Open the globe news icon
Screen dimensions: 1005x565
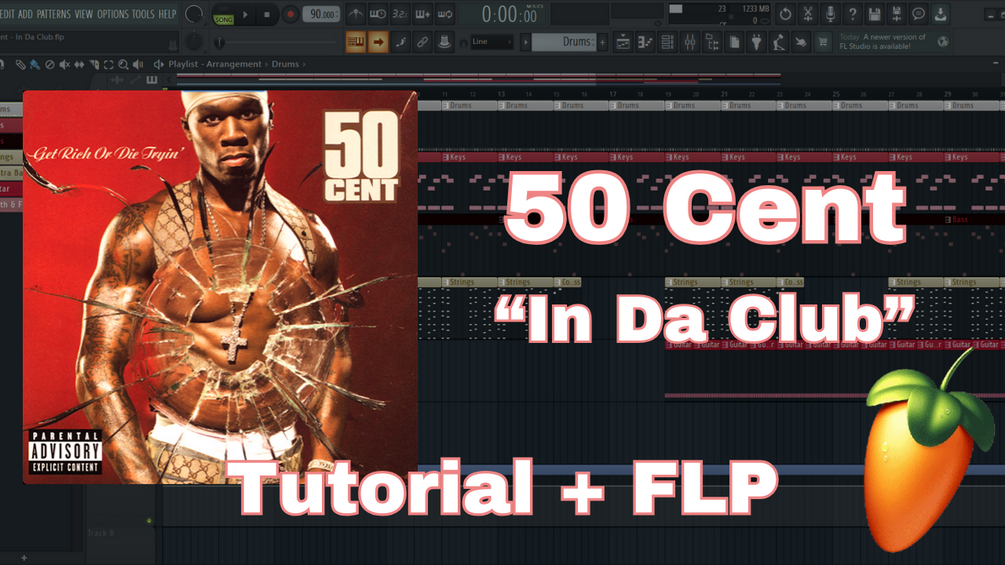(x=943, y=42)
